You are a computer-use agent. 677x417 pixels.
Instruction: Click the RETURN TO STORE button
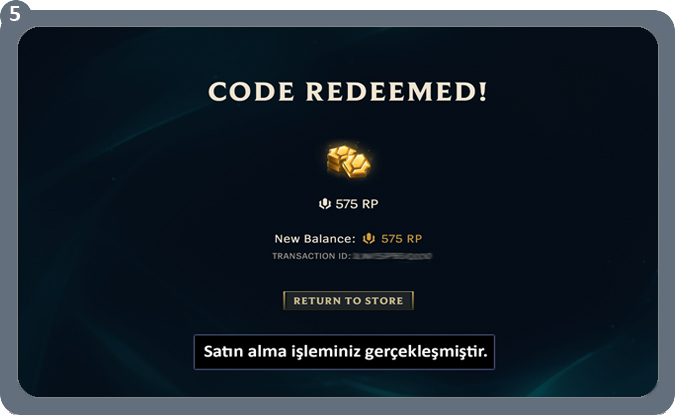pos(348,300)
